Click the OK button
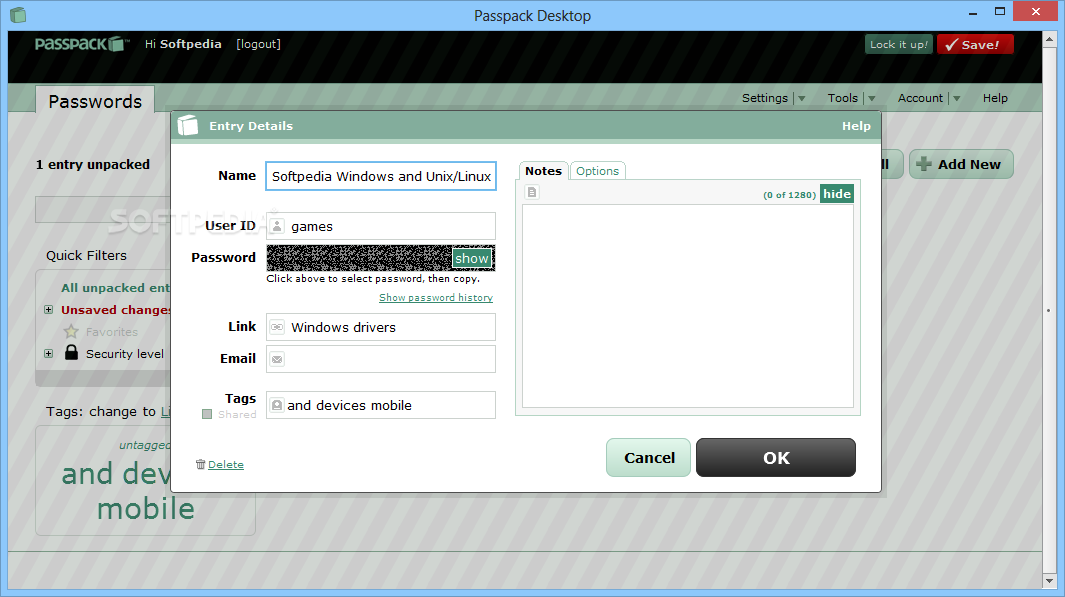The image size is (1065, 597). click(776, 458)
